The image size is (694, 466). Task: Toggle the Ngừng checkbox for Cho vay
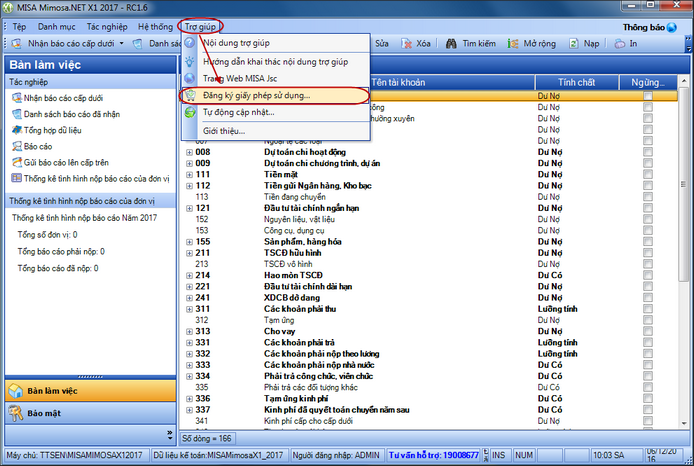click(648, 331)
